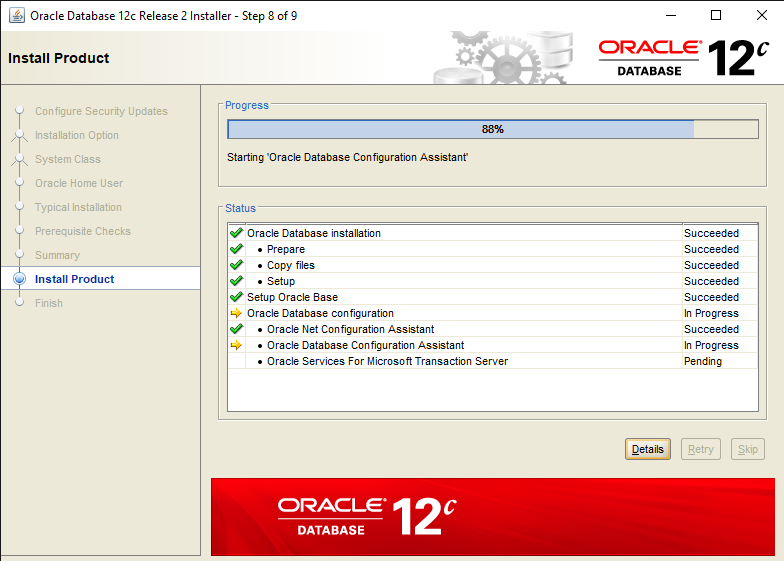
Task: Select Oracle Database configuration row
Action: pos(492,313)
